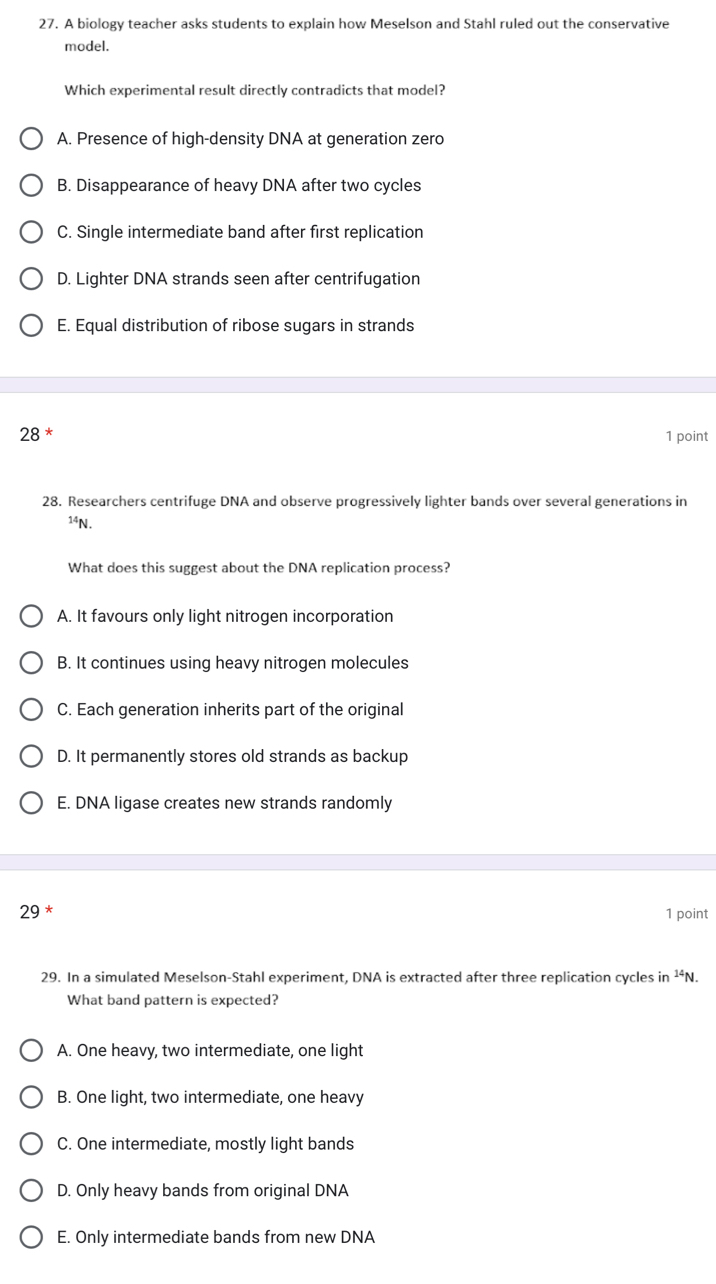
Task: Click the required asterisk next to 28
Action: [x=48, y=434]
